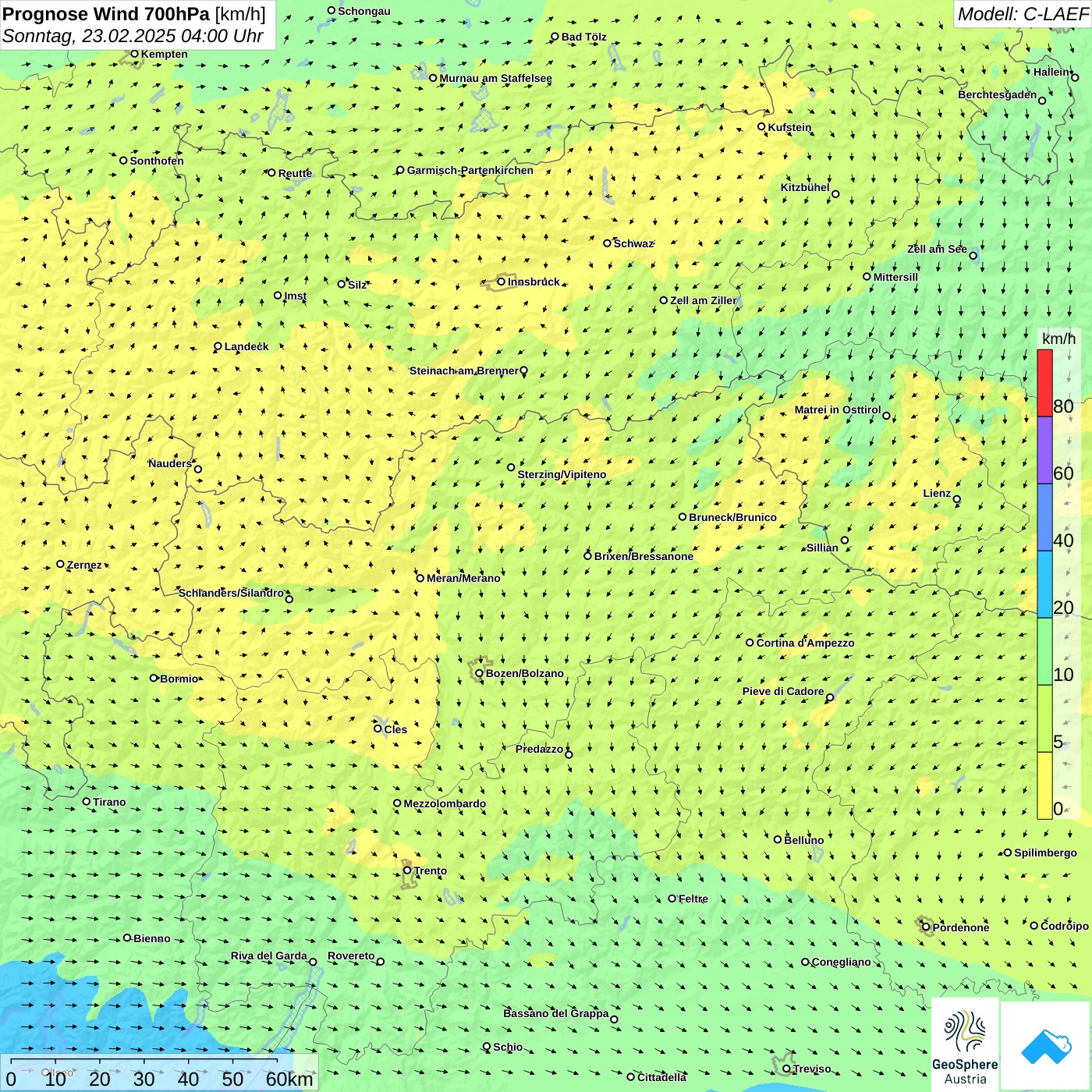Viewport: 1092px width, 1092px height.
Task: Click the Treviso location label
Action: (x=812, y=1069)
